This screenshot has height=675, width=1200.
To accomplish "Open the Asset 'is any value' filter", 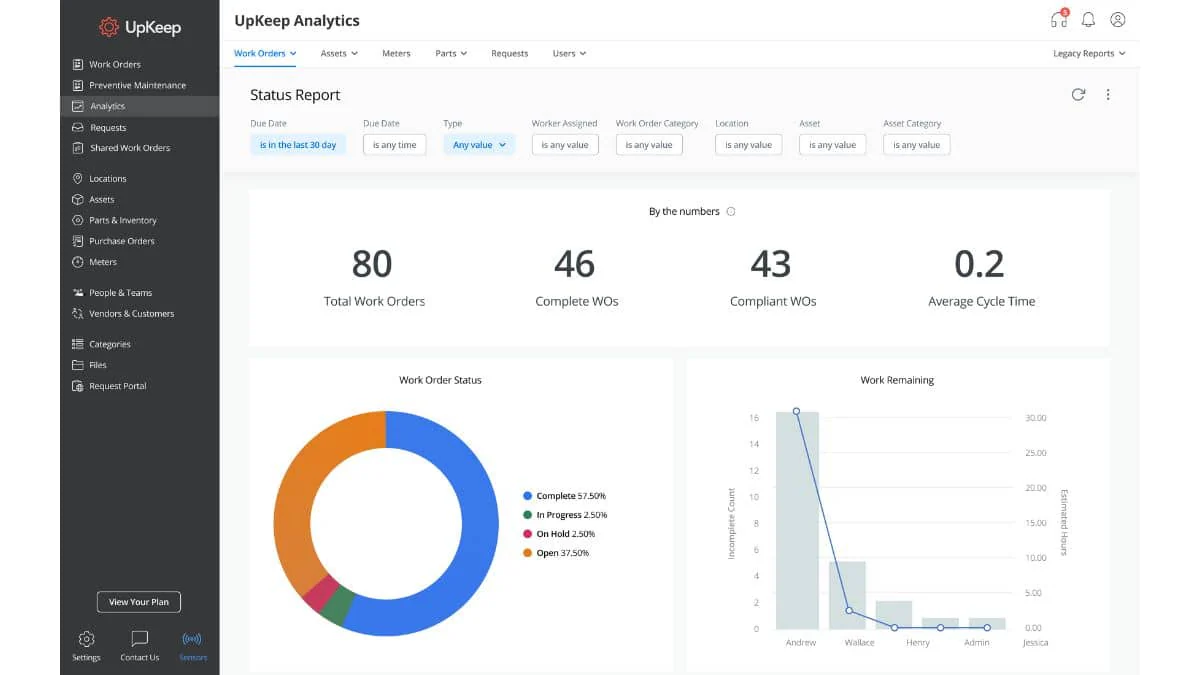I will point(832,145).
